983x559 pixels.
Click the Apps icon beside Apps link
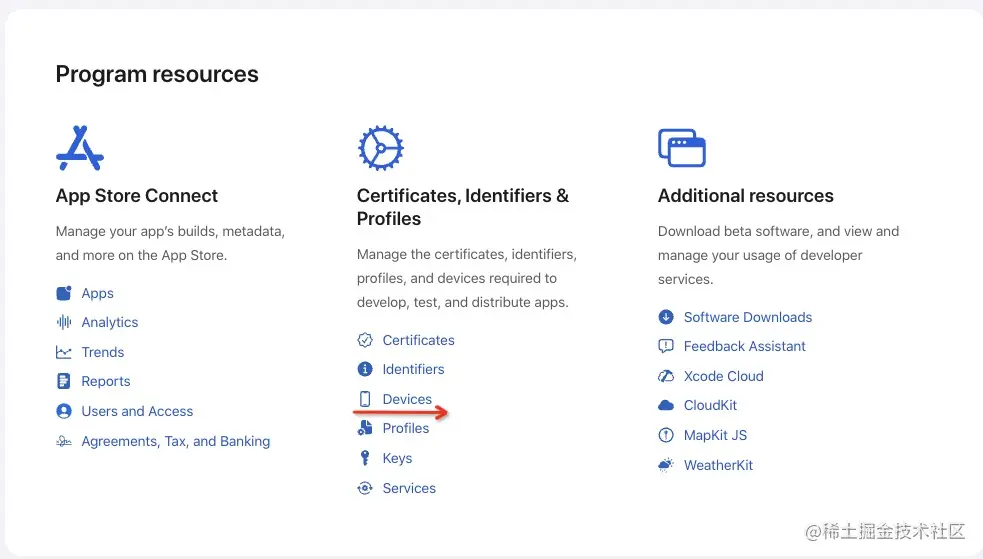coord(64,293)
